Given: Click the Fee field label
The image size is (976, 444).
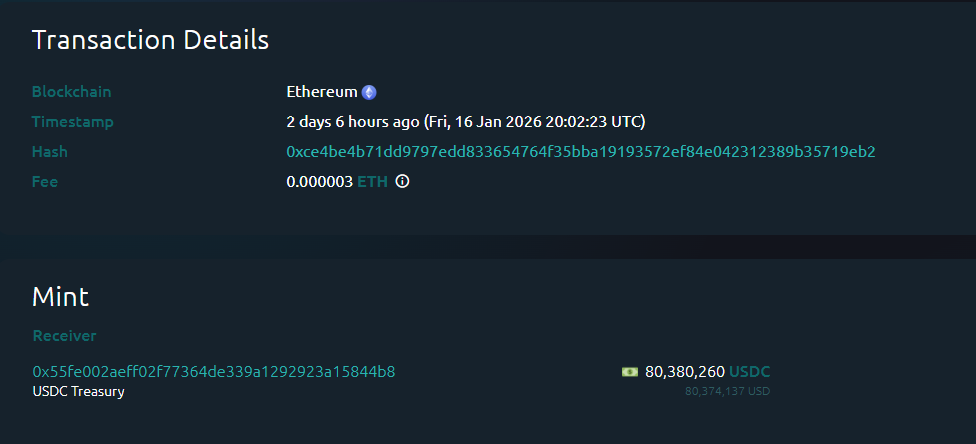Looking at the screenshot, I should click(x=45, y=182).
